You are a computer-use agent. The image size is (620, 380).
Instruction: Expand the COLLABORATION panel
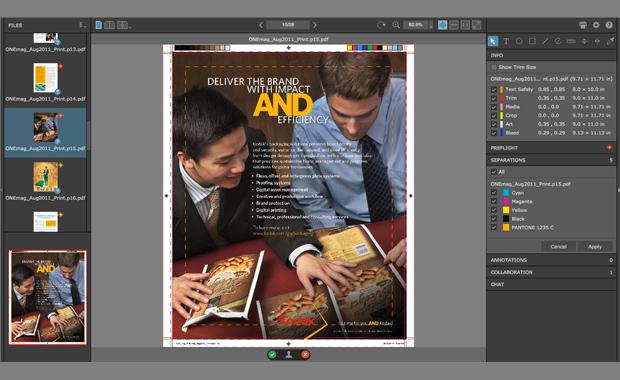(551, 272)
